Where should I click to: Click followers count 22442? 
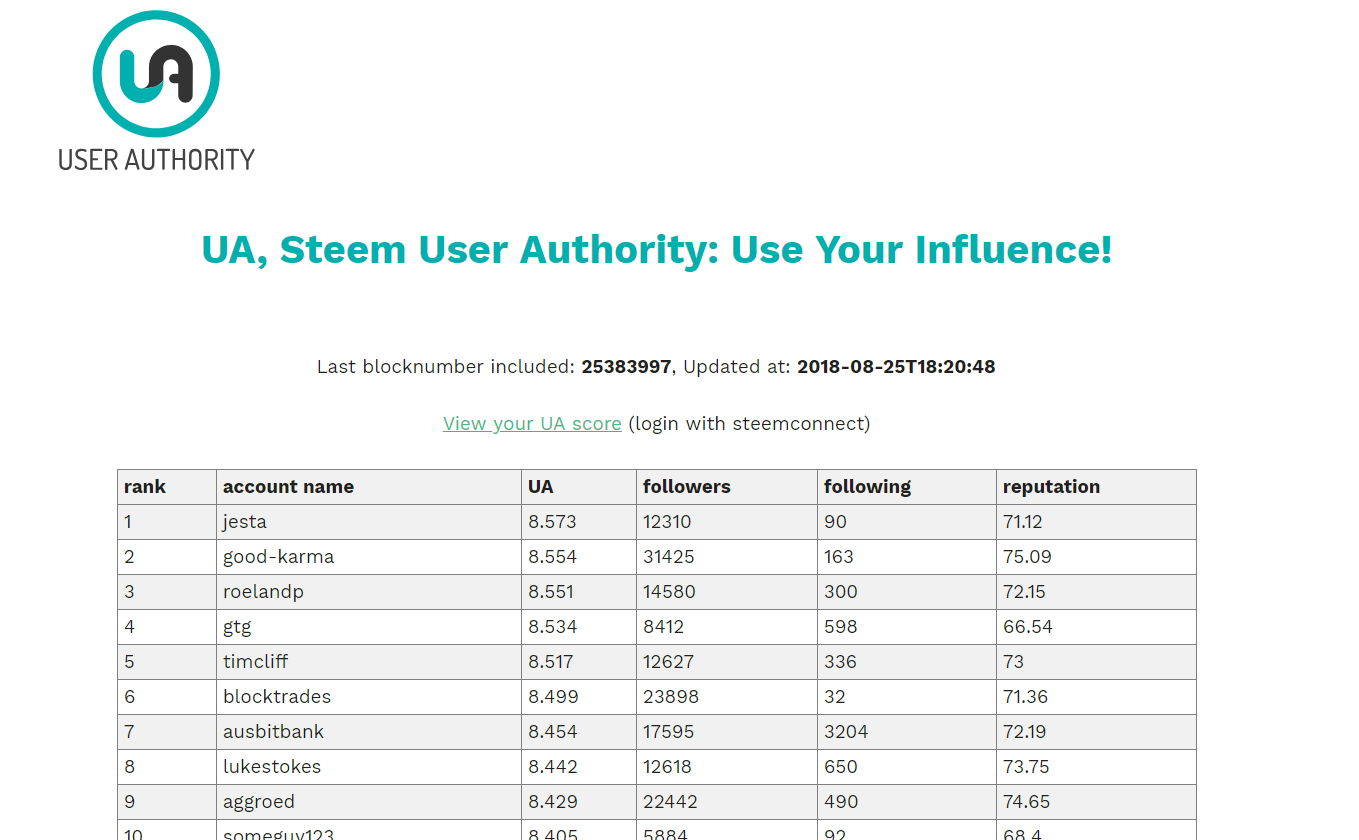[670, 802]
